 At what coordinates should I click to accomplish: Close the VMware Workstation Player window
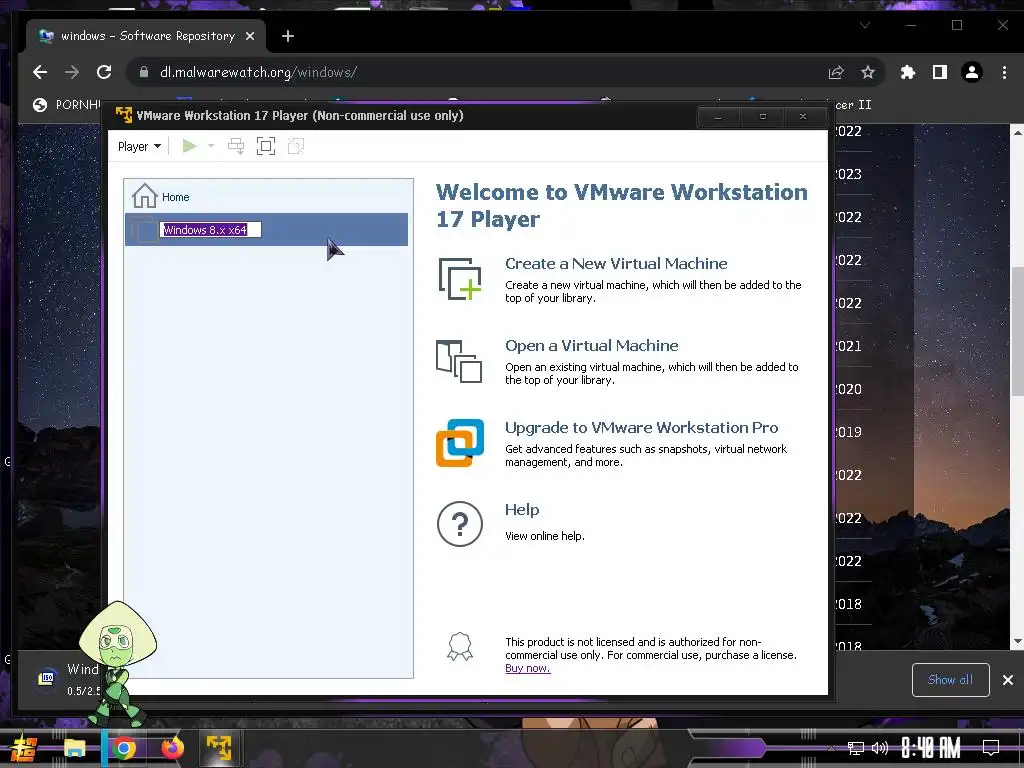tap(803, 117)
